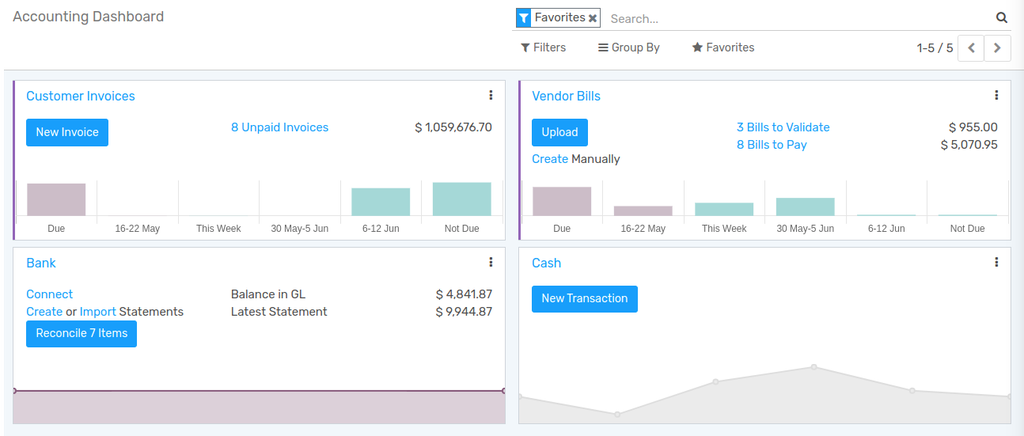Open Vendor Bills three-dot menu

coord(996,96)
